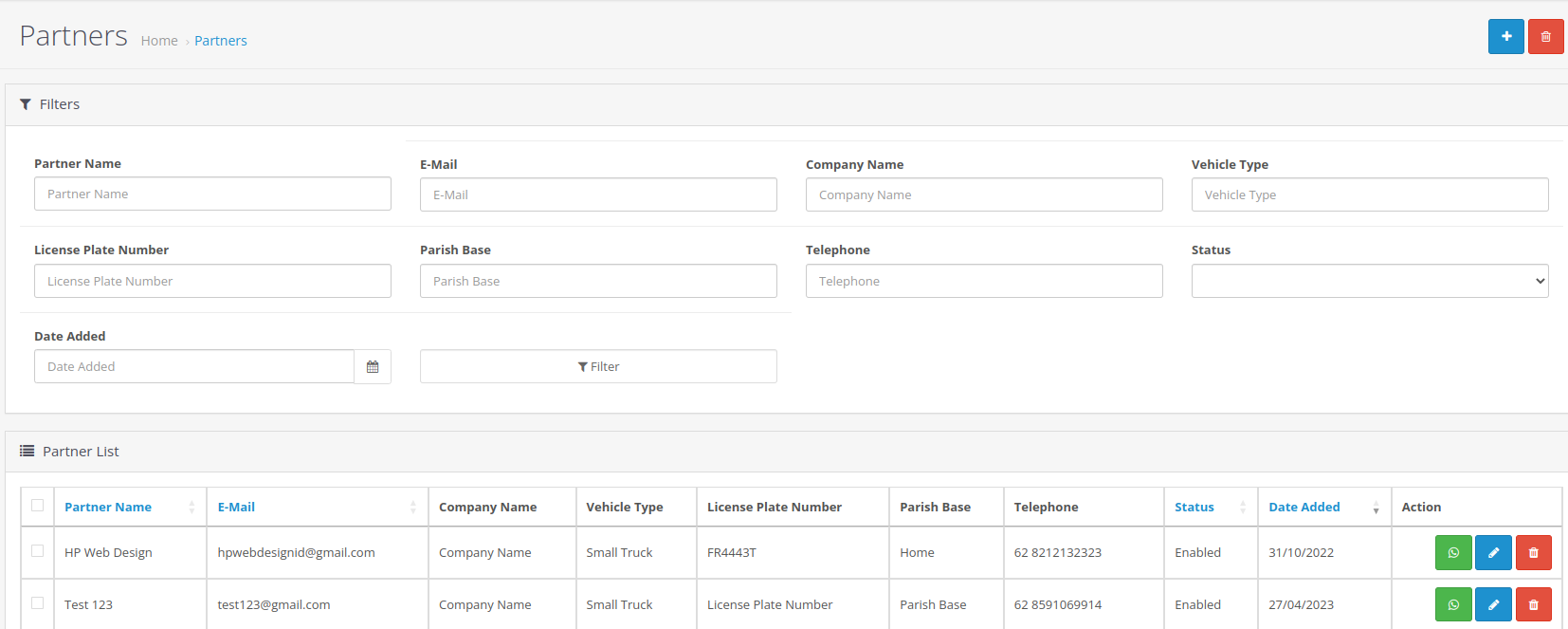Click WhatsApp icon for HP Web Design

1452,553
